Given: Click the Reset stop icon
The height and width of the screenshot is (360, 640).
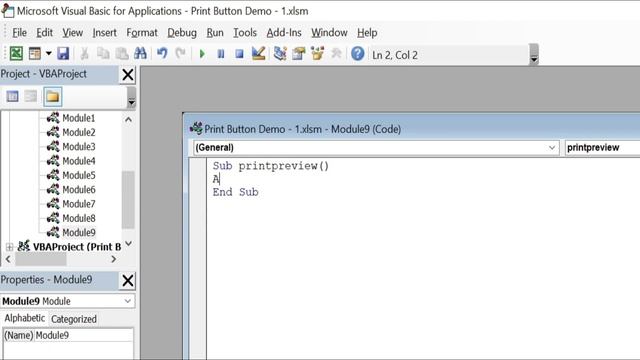Looking at the screenshot, I should 240,54.
